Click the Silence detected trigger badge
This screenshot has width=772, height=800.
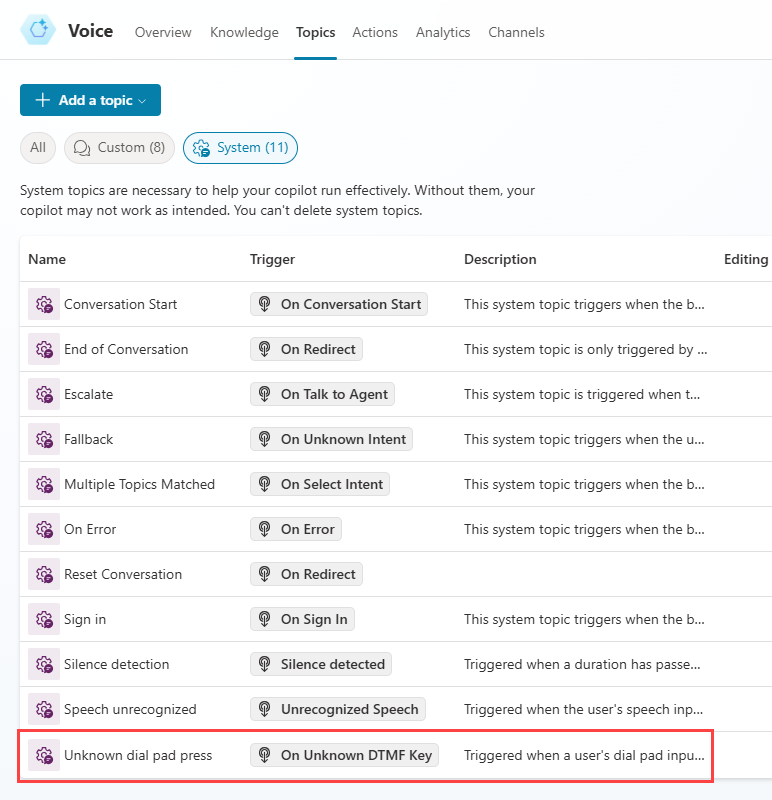pyautogui.click(x=320, y=664)
